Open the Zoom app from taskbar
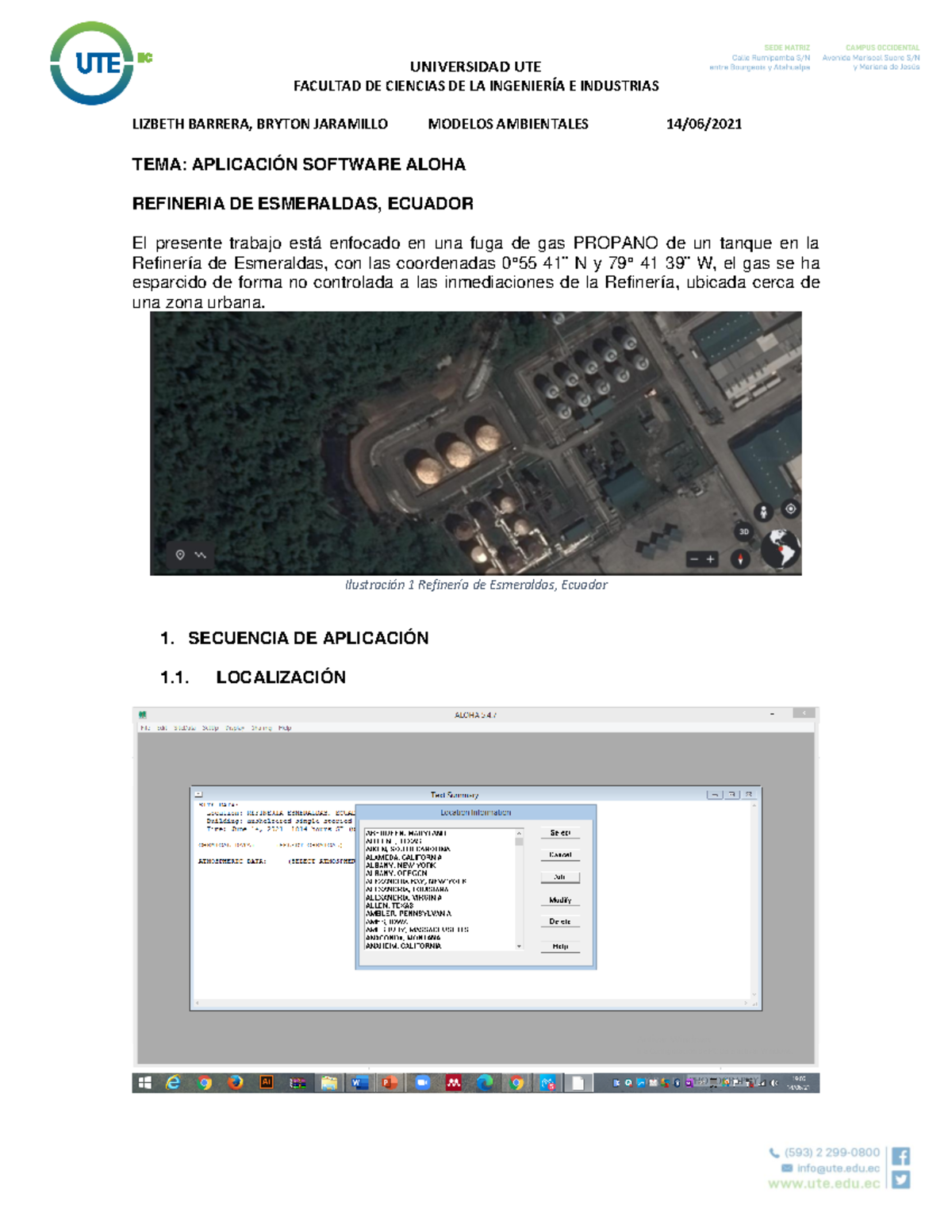 click(x=422, y=1083)
